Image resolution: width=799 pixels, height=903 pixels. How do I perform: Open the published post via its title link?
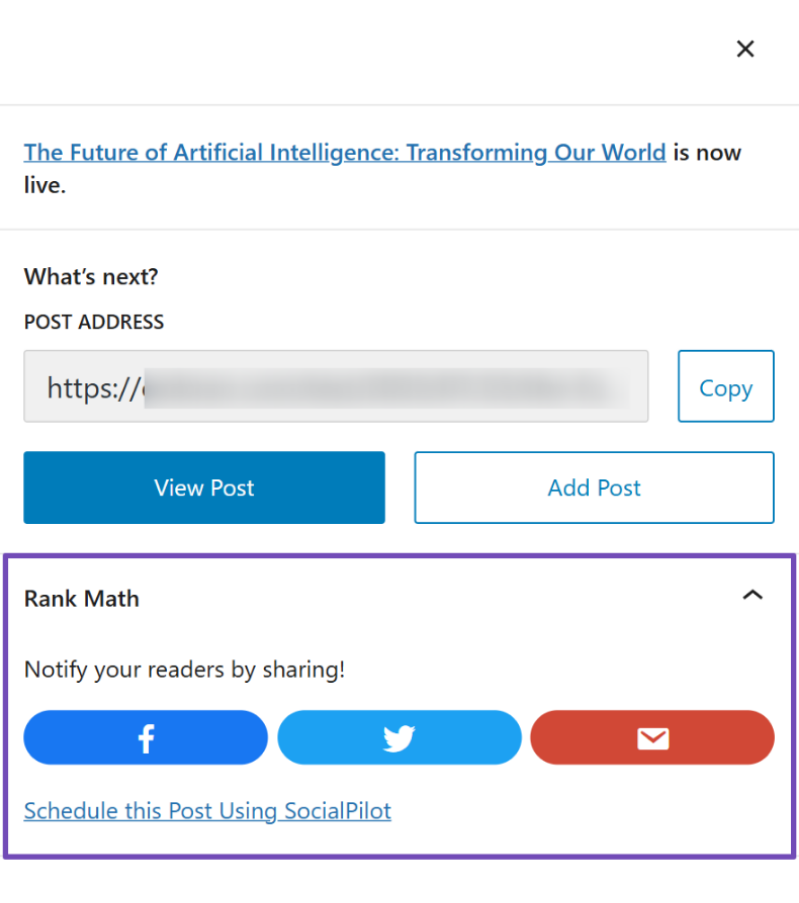tap(345, 152)
